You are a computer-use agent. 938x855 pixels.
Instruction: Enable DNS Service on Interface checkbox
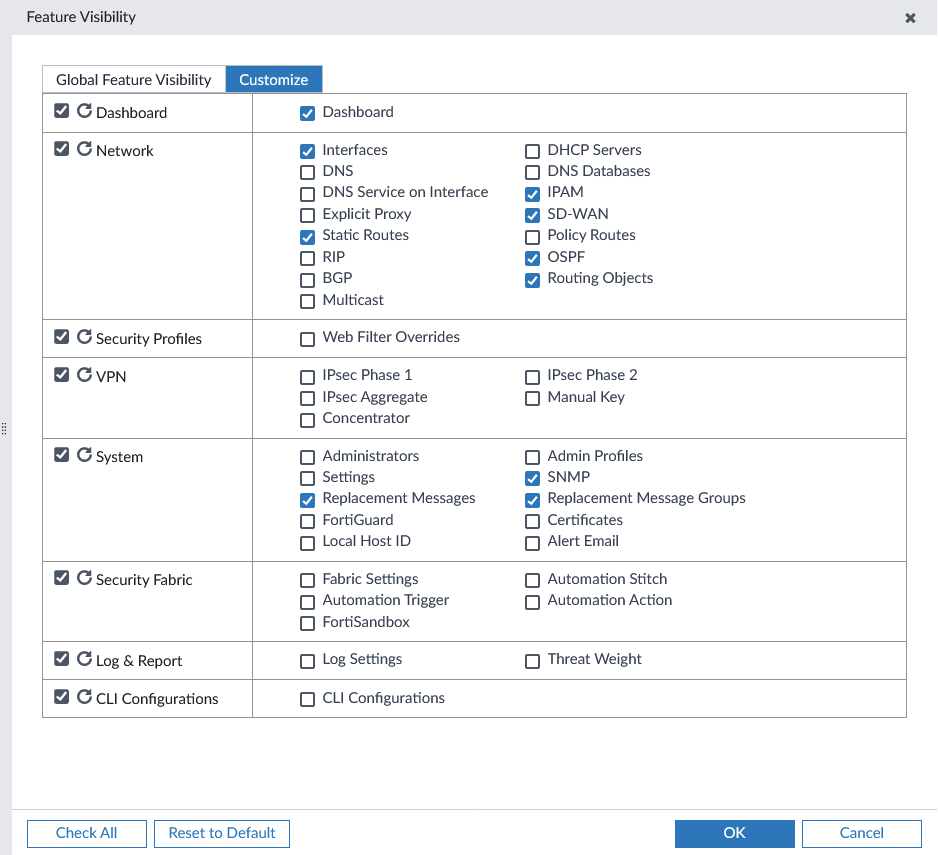[x=307, y=194]
